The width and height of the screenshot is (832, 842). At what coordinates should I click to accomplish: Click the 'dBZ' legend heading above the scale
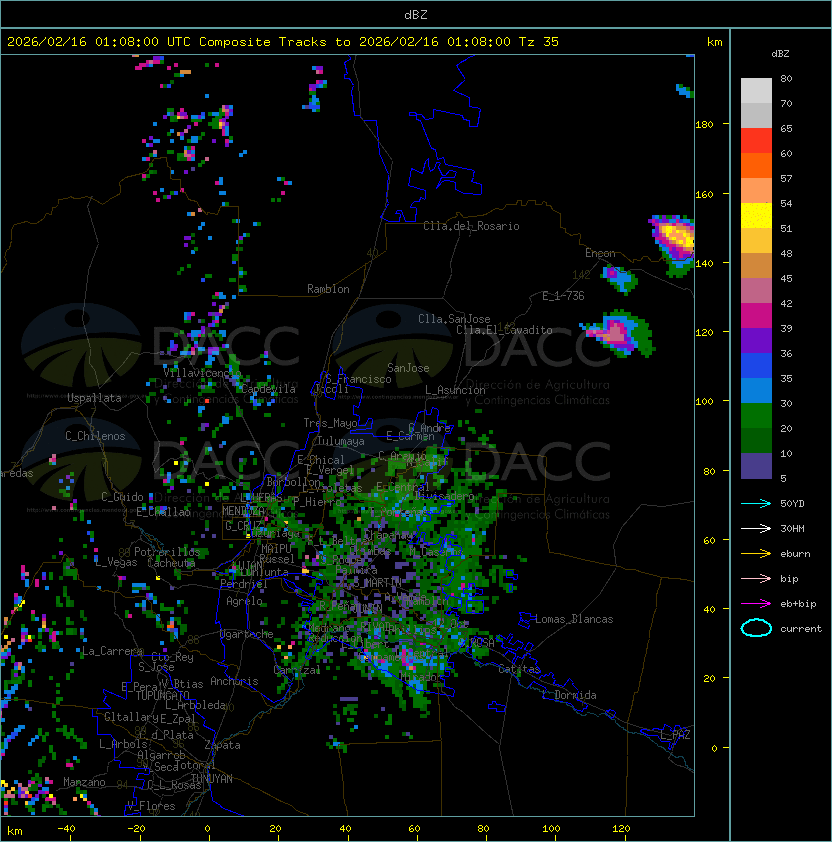click(780, 54)
